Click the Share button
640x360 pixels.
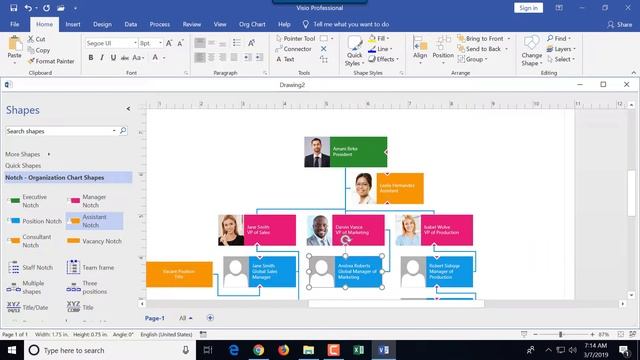click(620, 24)
